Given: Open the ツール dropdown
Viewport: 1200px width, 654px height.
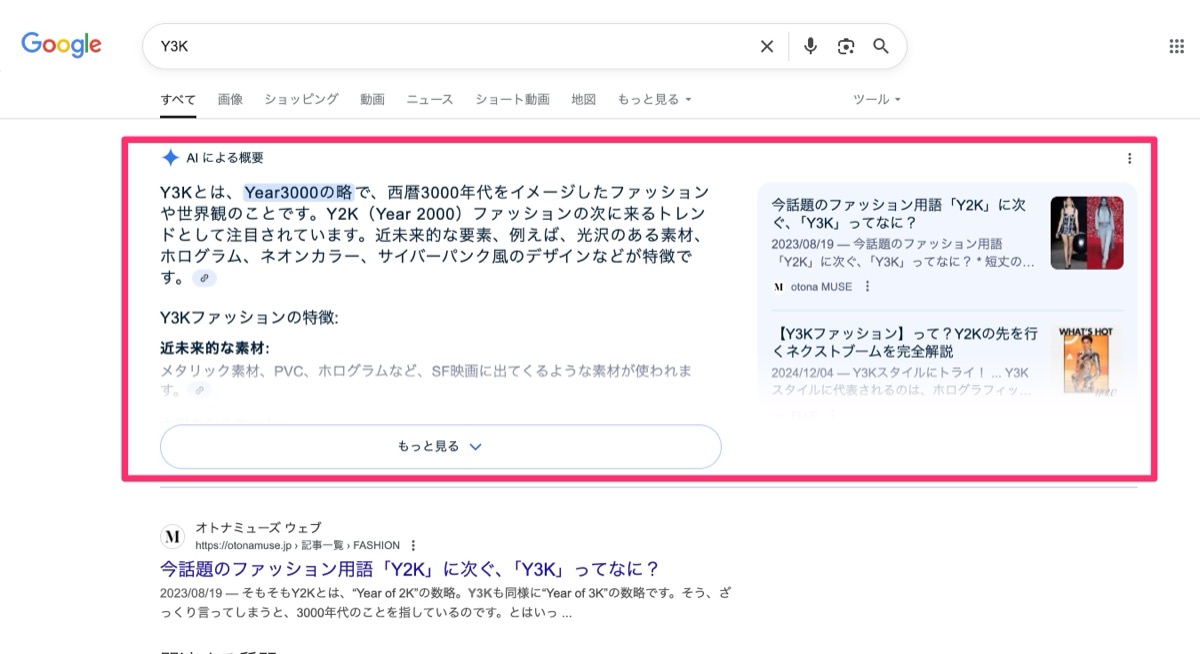Looking at the screenshot, I should tap(876, 99).
